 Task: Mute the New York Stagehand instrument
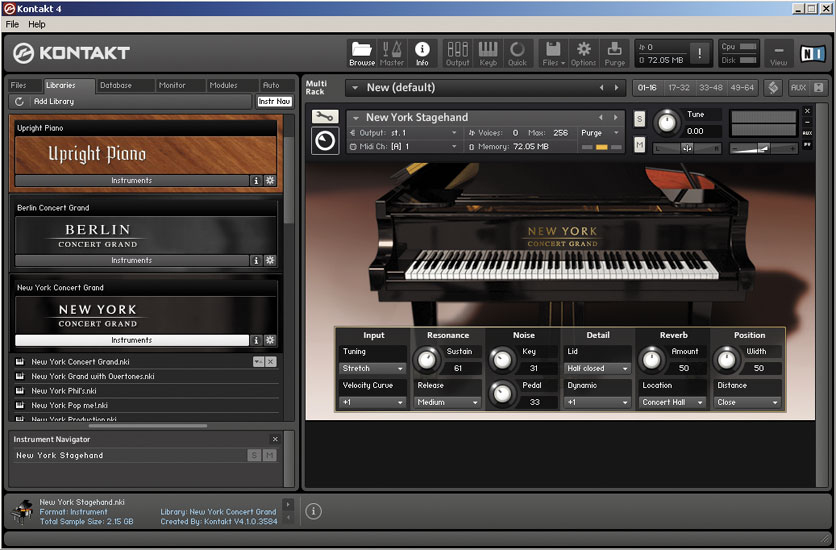(x=639, y=144)
